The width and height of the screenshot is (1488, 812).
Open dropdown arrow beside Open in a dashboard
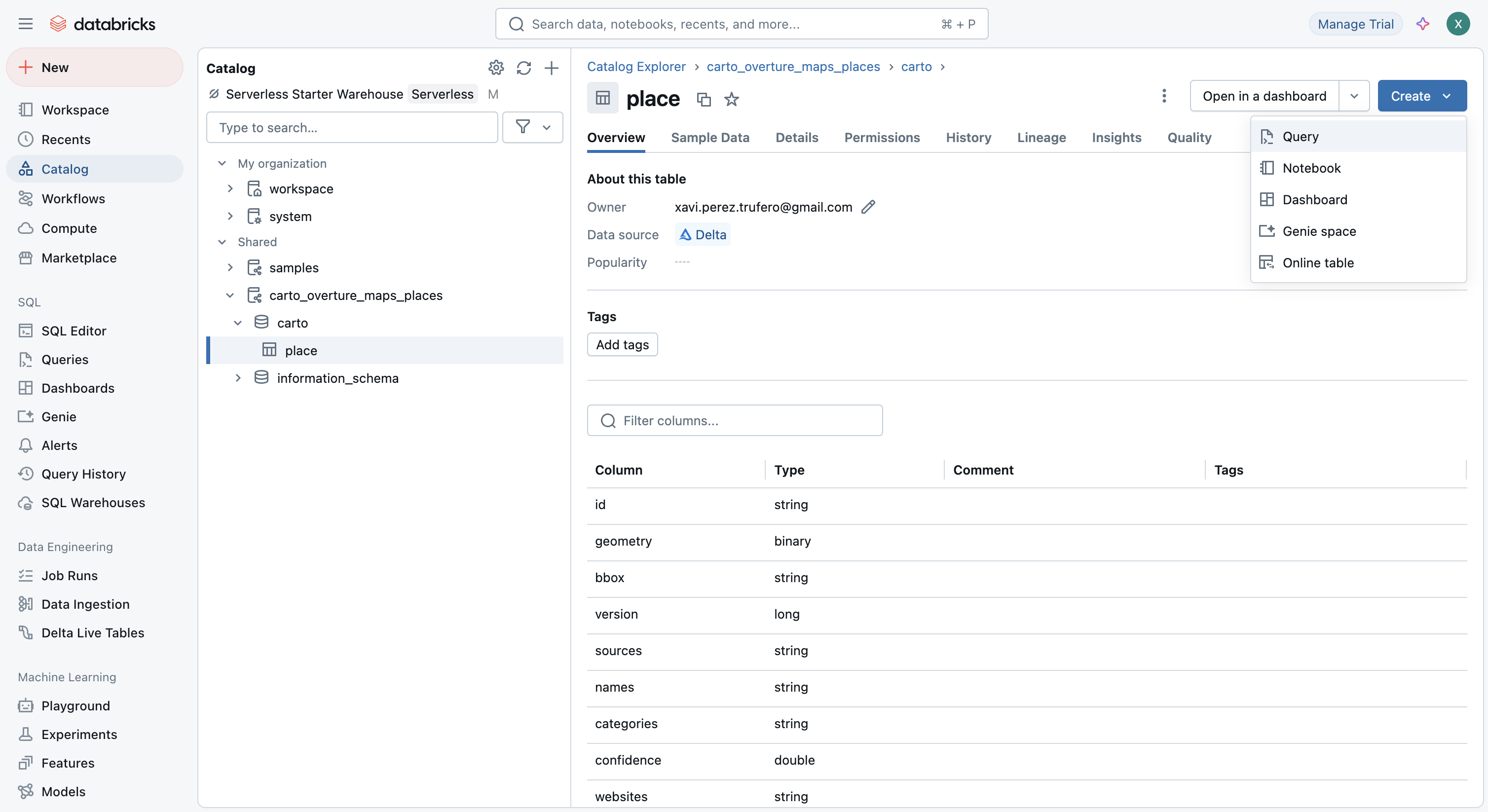coord(1354,96)
